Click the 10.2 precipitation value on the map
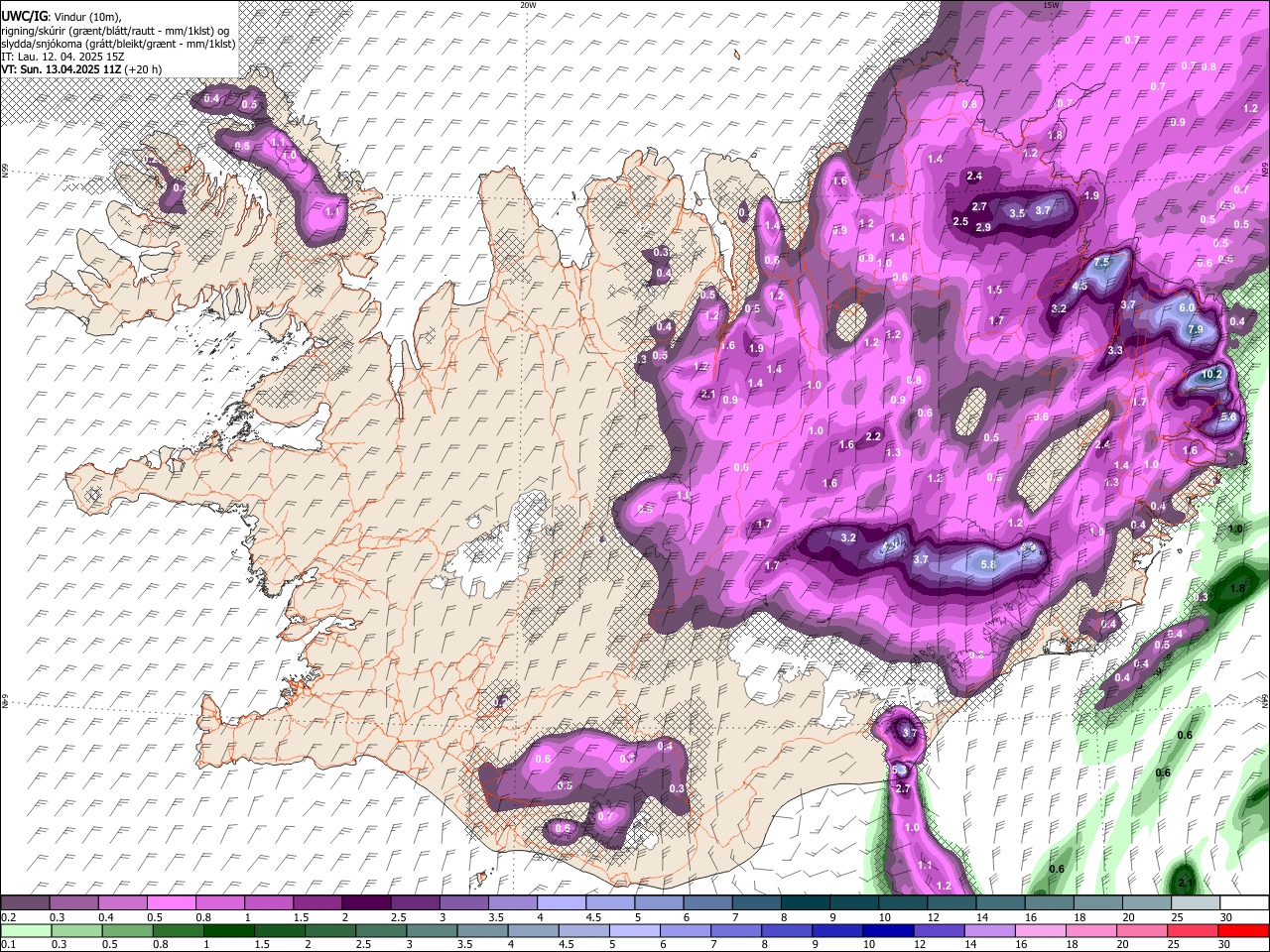The width and height of the screenshot is (1270, 952). coord(1211,375)
